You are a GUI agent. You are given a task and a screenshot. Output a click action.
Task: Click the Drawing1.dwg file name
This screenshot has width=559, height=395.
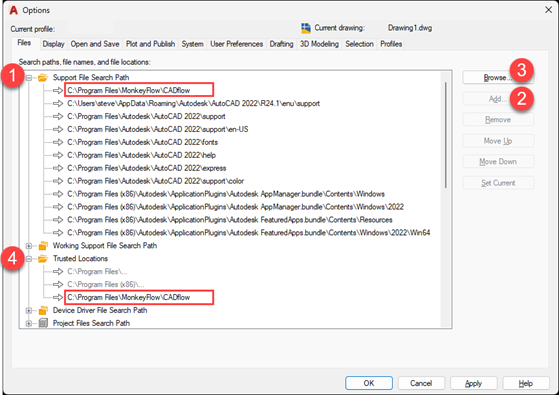(410, 28)
